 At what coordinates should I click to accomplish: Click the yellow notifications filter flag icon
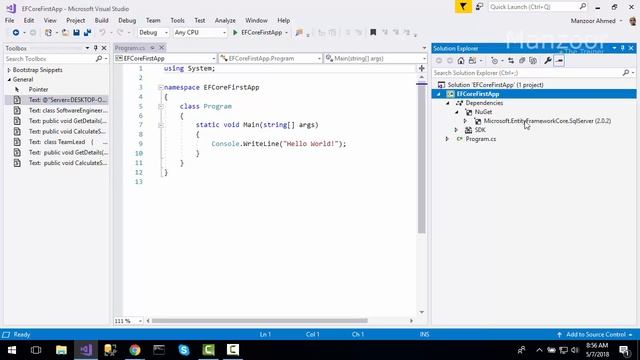tap(463, 7)
